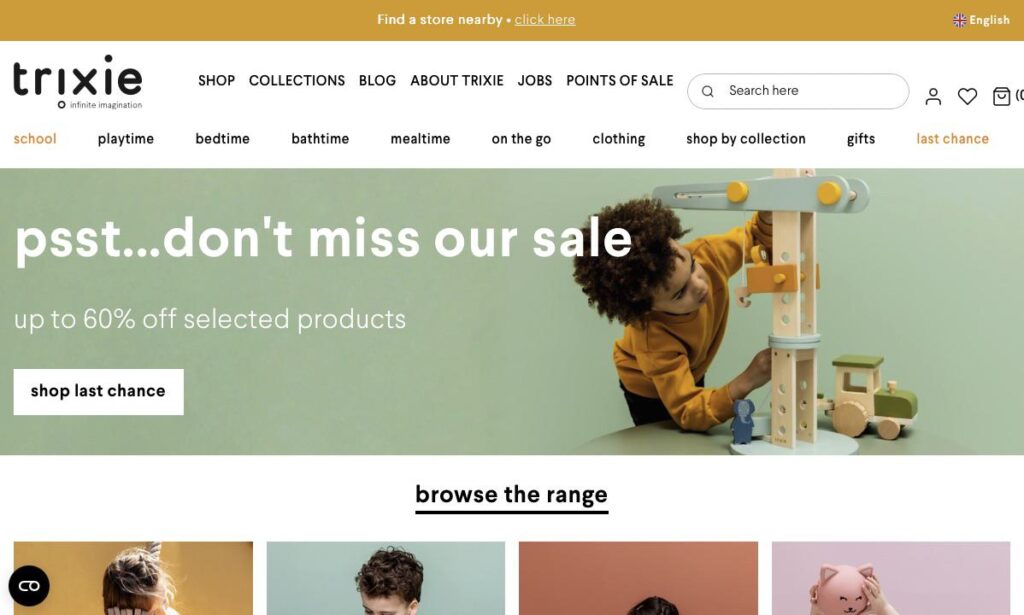Select the last chance category
The height and width of the screenshot is (615, 1024).
pos(952,138)
